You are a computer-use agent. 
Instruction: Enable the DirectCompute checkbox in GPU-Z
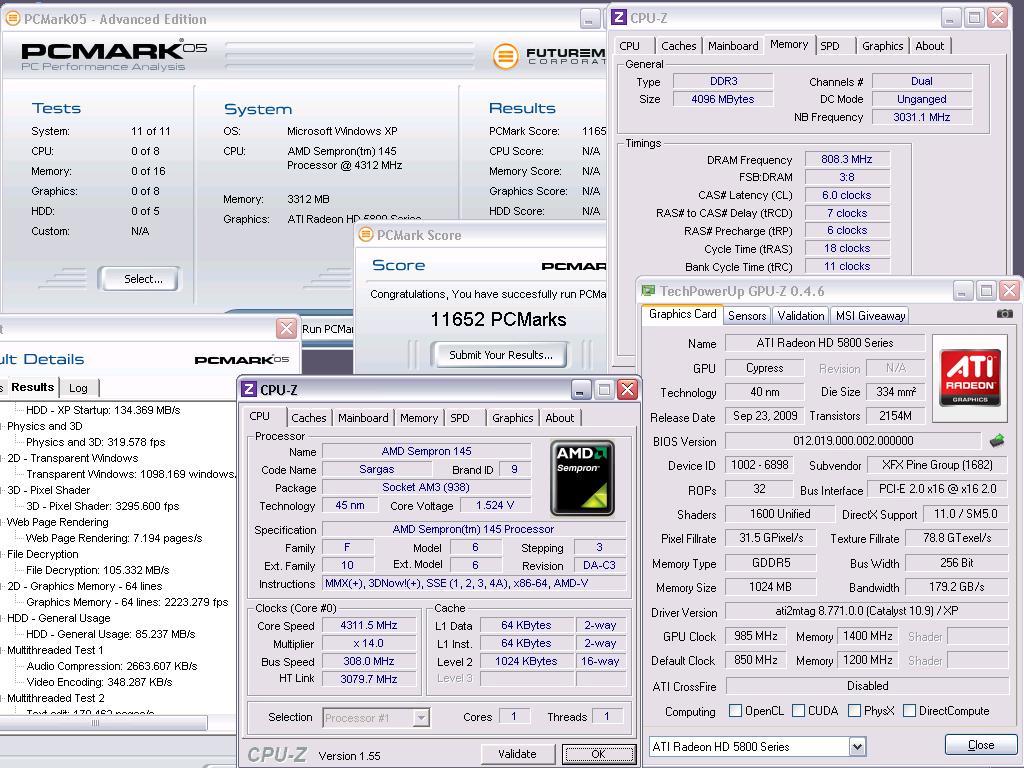pyautogui.click(x=909, y=711)
